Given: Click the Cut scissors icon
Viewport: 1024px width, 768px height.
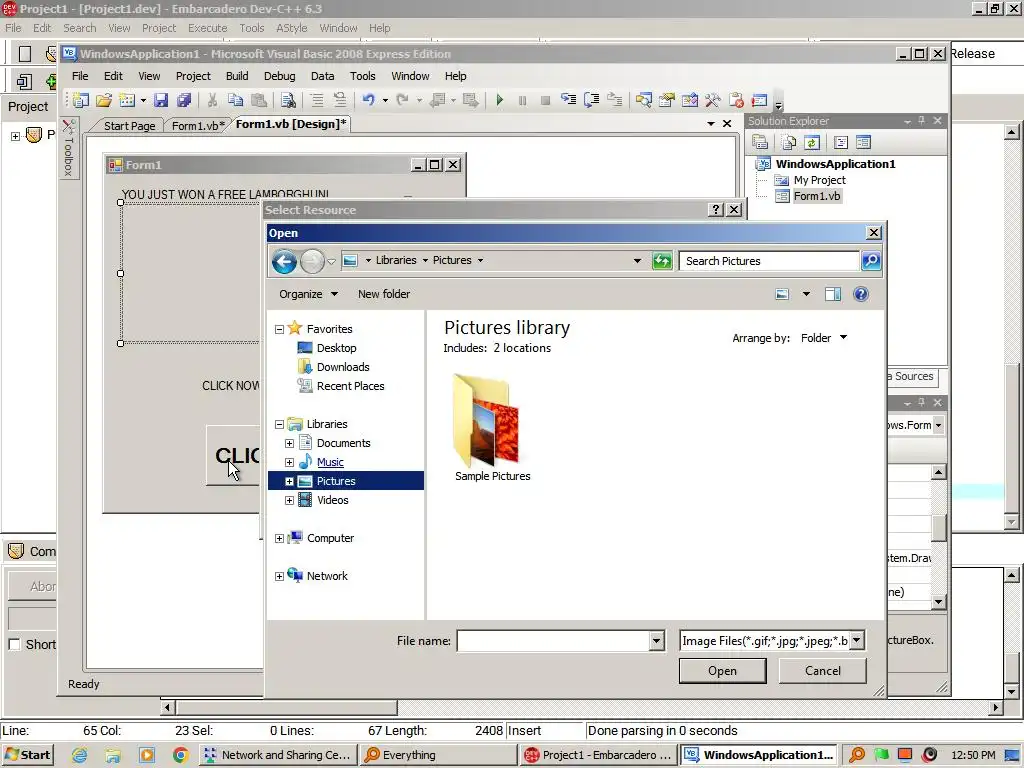Looking at the screenshot, I should [x=212, y=100].
